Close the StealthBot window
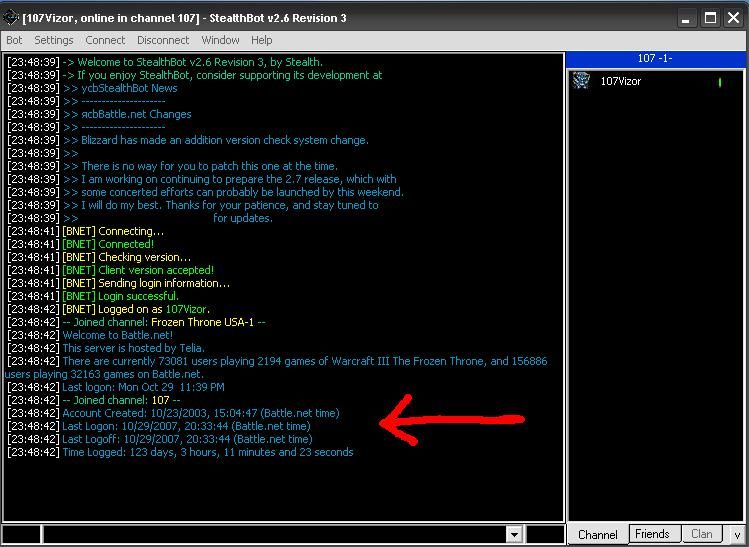Image resolution: width=749 pixels, height=547 pixels. pyautogui.click(x=734, y=19)
